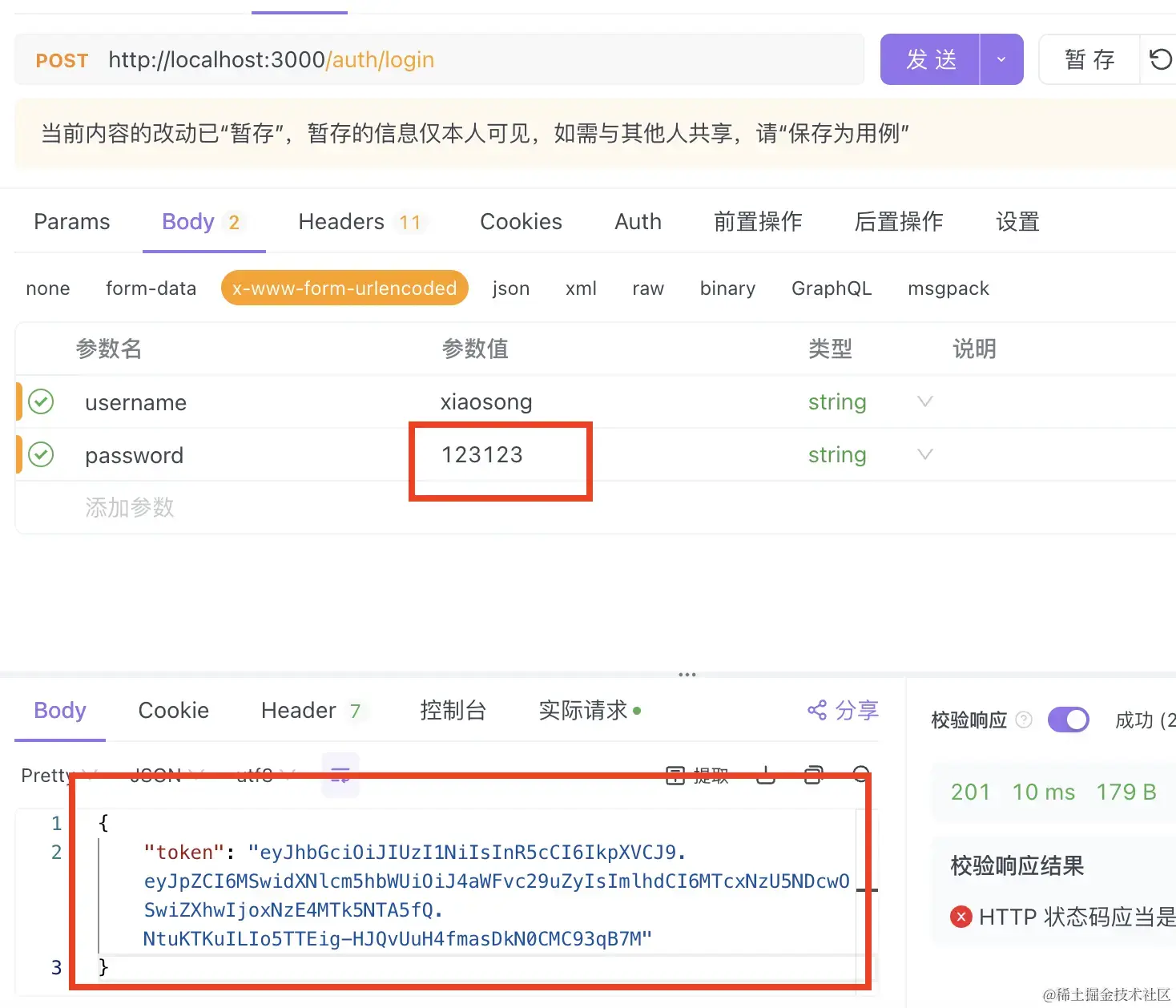This screenshot has width=1176, height=1008.
Task: Open the 前置操作 tab
Action: click(758, 221)
